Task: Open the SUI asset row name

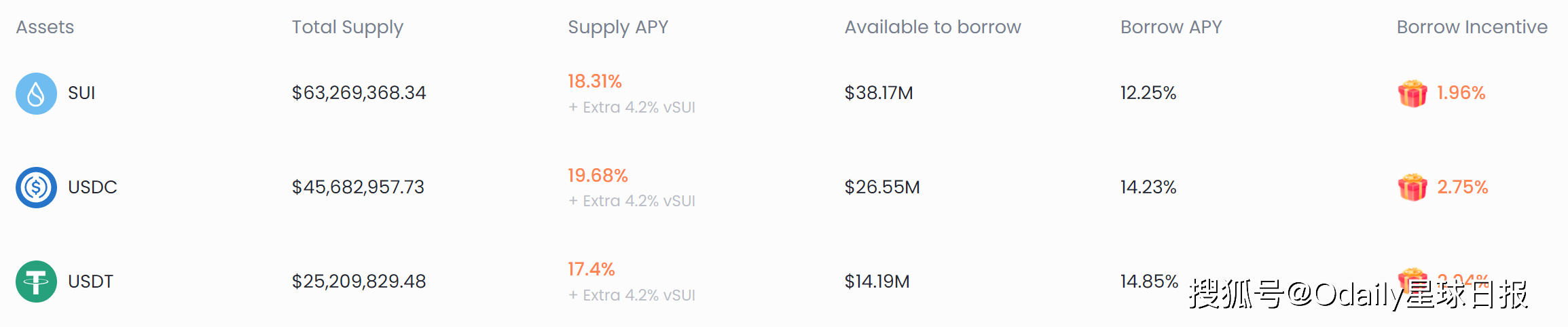Action: click(x=81, y=93)
